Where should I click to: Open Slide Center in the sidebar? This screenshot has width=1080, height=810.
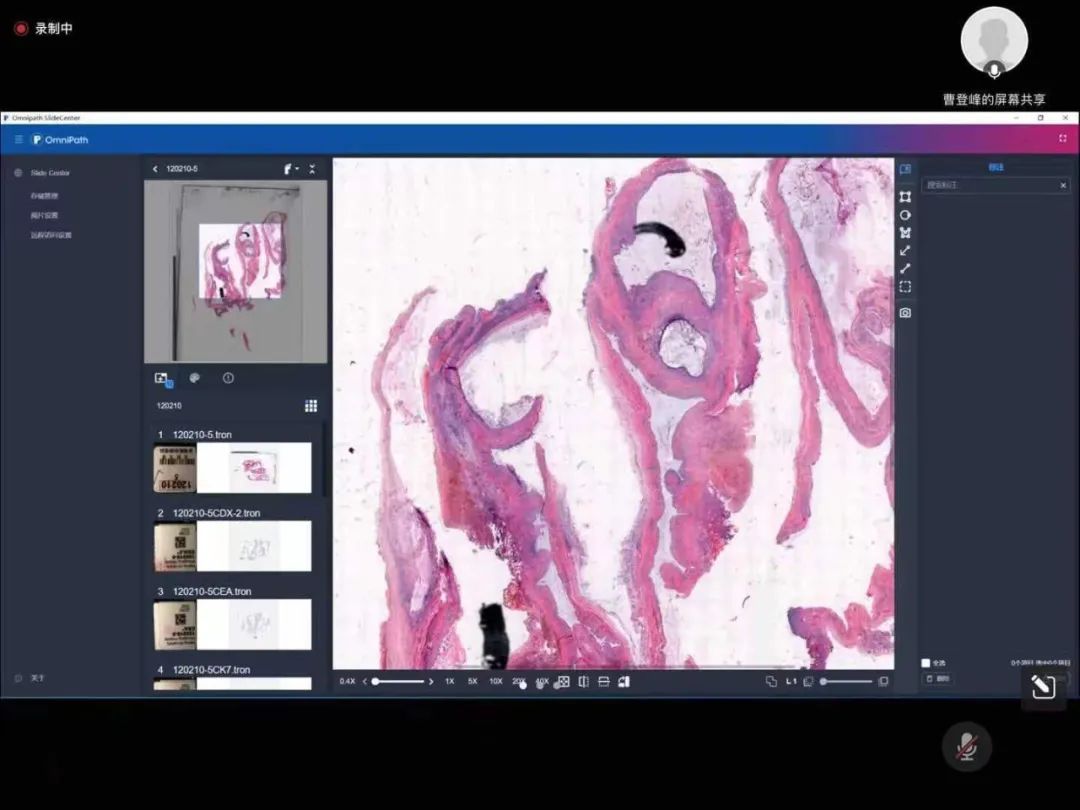click(50, 173)
